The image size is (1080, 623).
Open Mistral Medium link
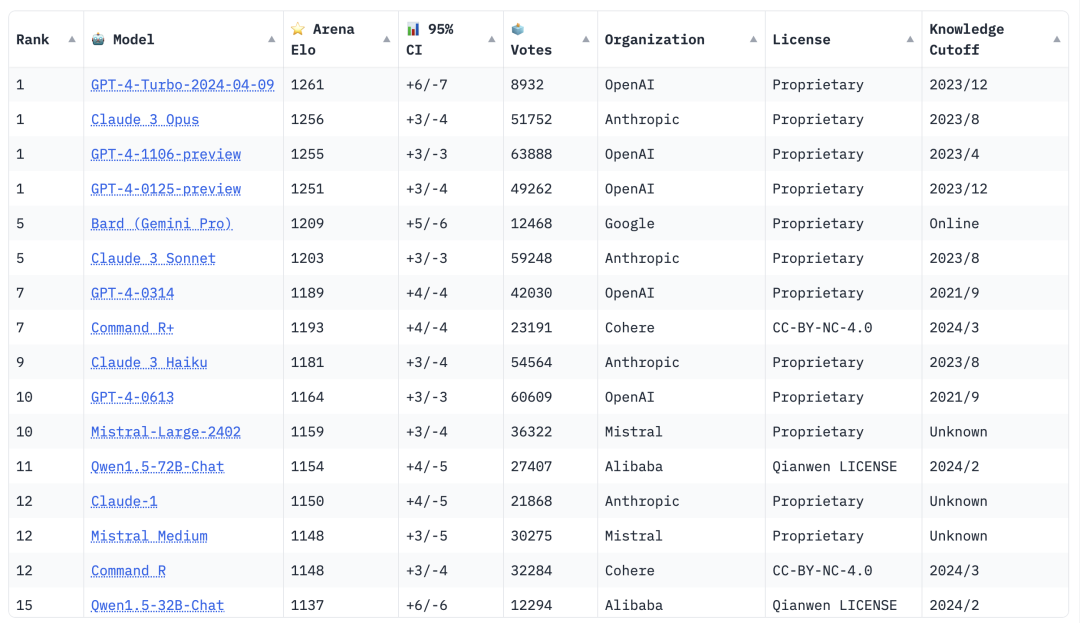tap(149, 536)
